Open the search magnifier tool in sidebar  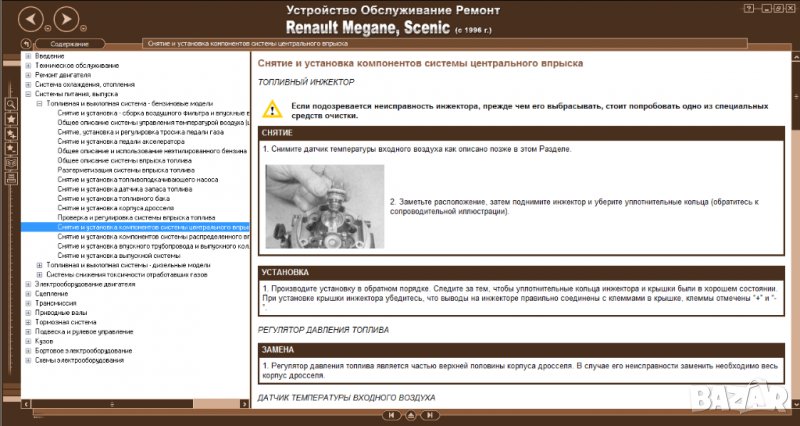click(11, 104)
